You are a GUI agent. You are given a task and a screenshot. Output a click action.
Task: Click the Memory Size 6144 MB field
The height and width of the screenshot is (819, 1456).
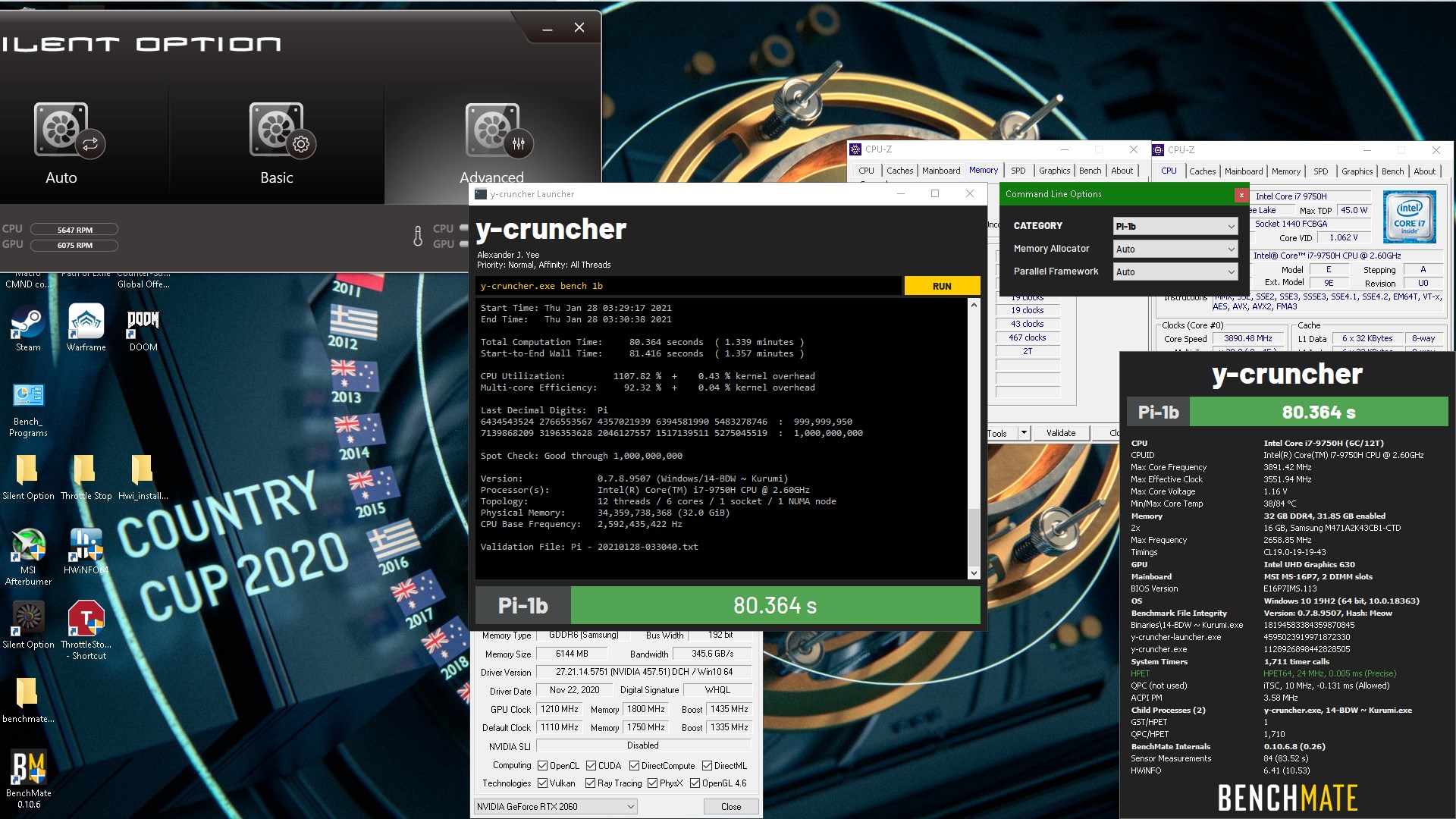(571, 654)
